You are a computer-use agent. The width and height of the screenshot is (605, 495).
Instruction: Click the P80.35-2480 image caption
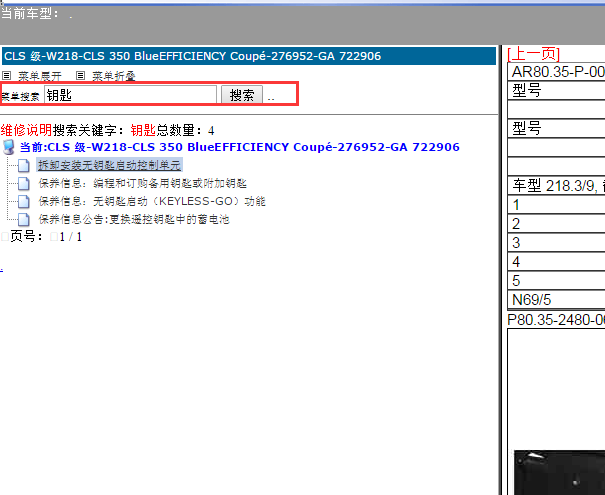[x=556, y=320]
